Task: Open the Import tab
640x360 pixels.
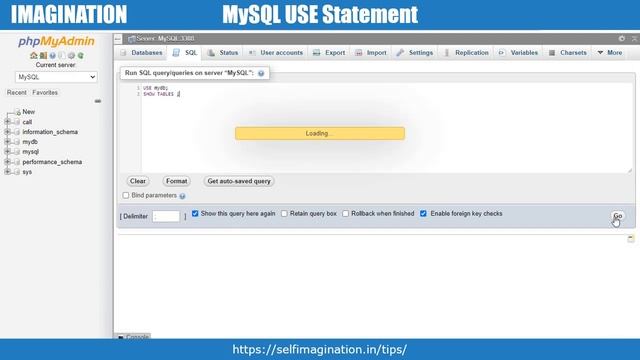Action: pyautogui.click(x=371, y=53)
